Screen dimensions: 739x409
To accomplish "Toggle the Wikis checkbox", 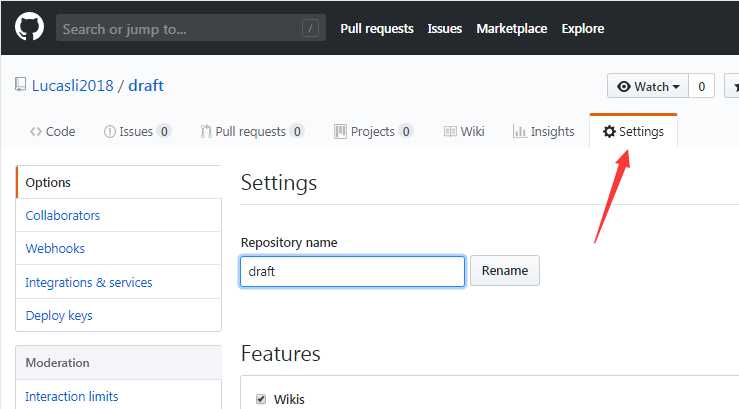I will (261, 399).
